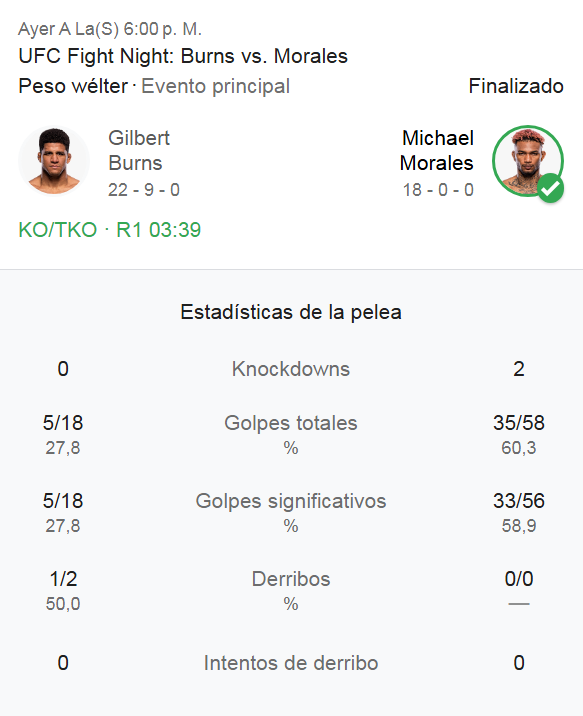This screenshot has width=583, height=716.
Task: Click Michael Morales' fighter photo
Action: (528, 161)
